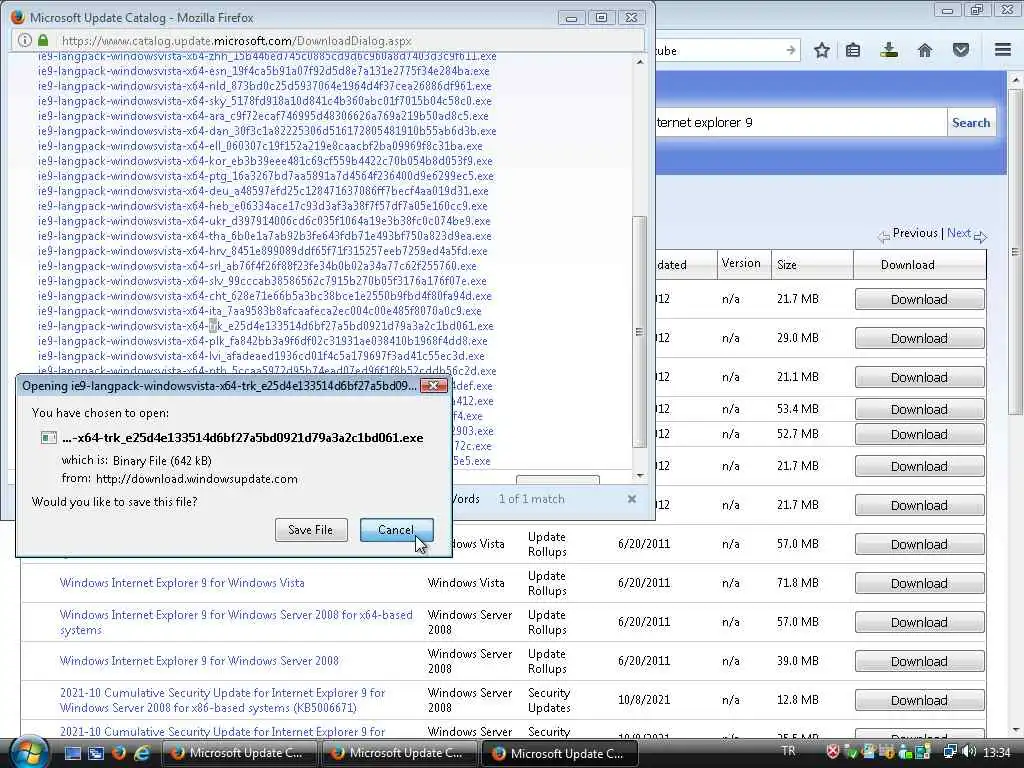Click the Pocket icon in toolbar

[961, 50]
